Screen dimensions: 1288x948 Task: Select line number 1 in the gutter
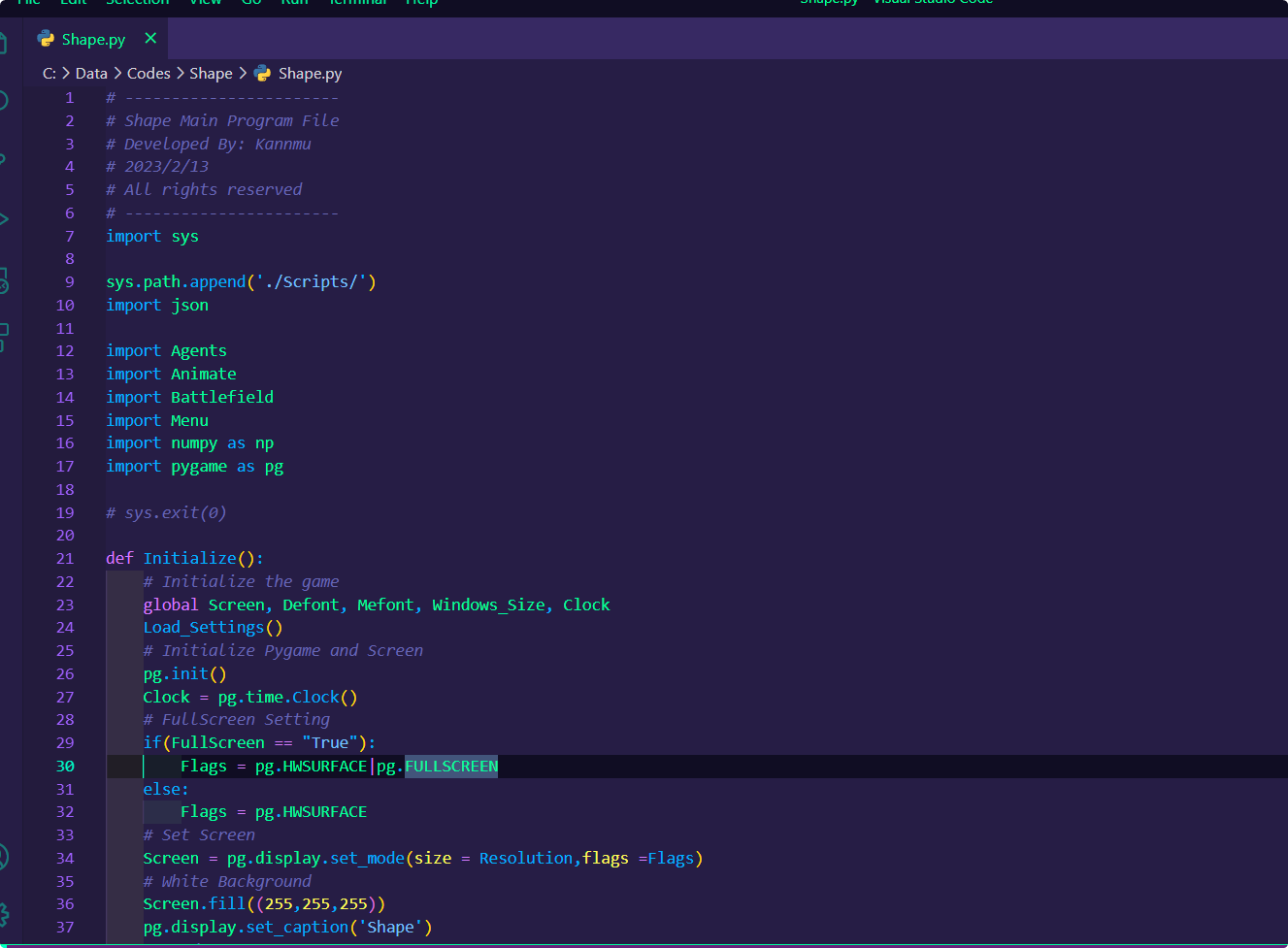tap(70, 98)
